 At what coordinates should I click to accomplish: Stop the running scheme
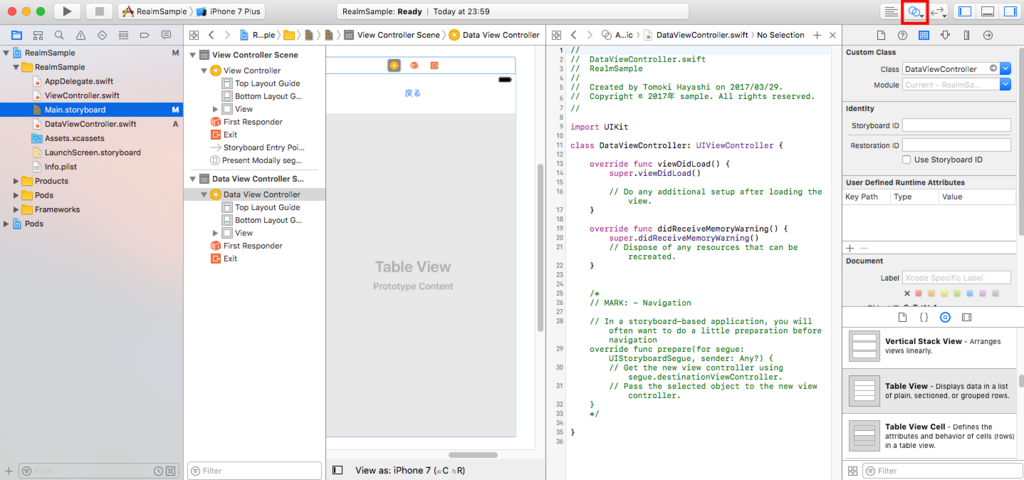tap(99, 11)
